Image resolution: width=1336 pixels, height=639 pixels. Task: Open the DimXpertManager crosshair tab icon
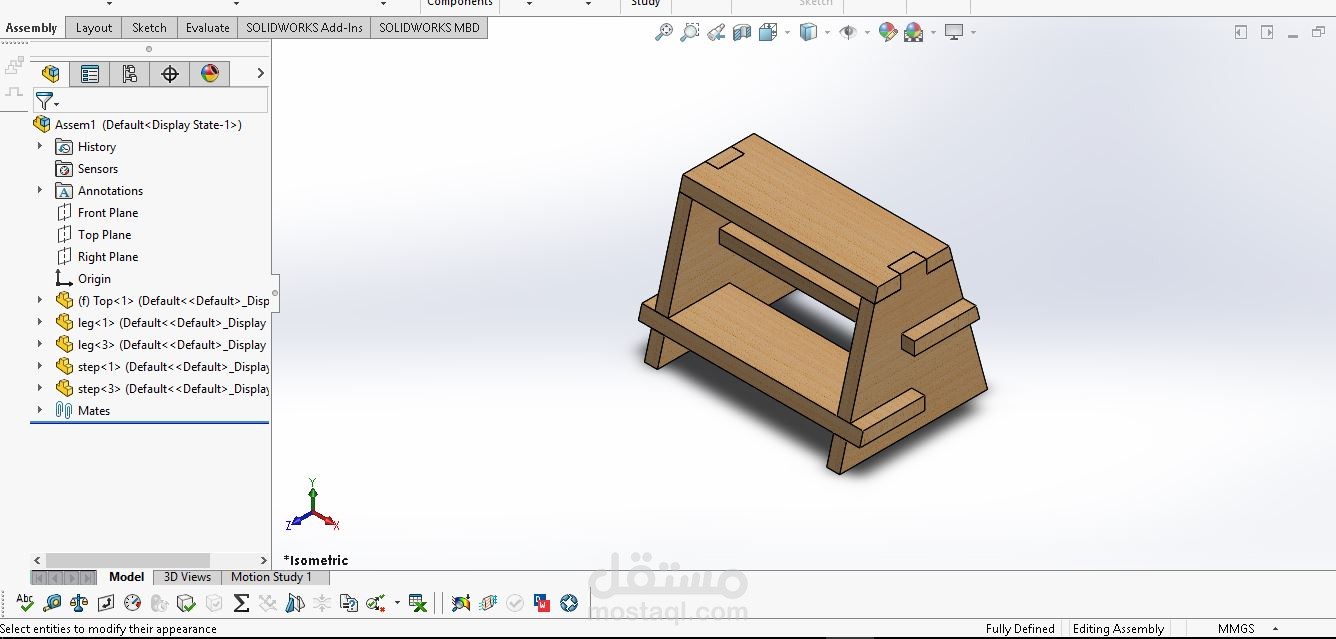(x=170, y=73)
